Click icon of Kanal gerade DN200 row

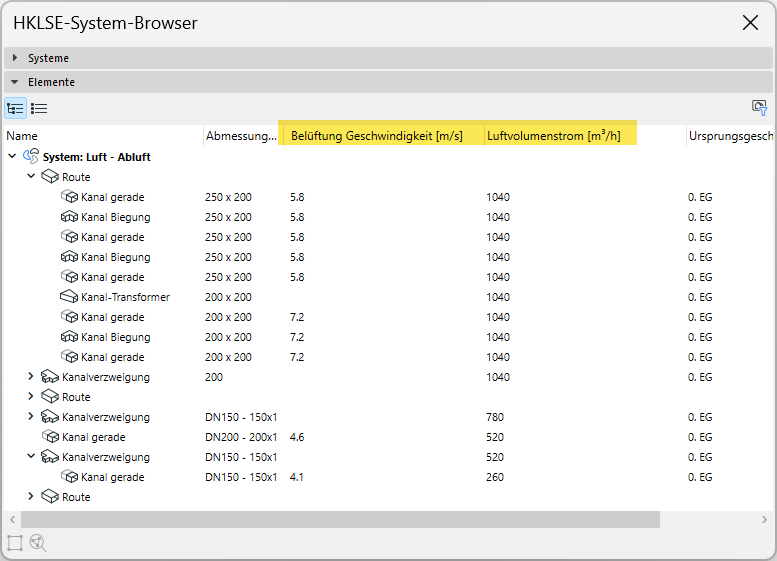pos(50,437)
